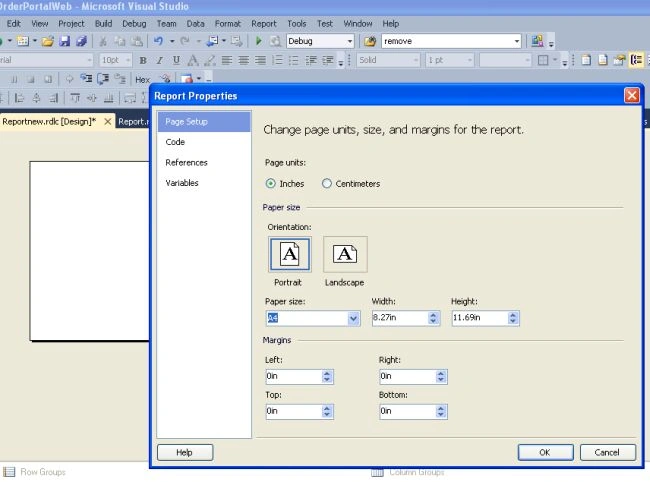Screen dimensions: 650x482
Task: Open the Debug configuration dropdown
Action: 349,41
